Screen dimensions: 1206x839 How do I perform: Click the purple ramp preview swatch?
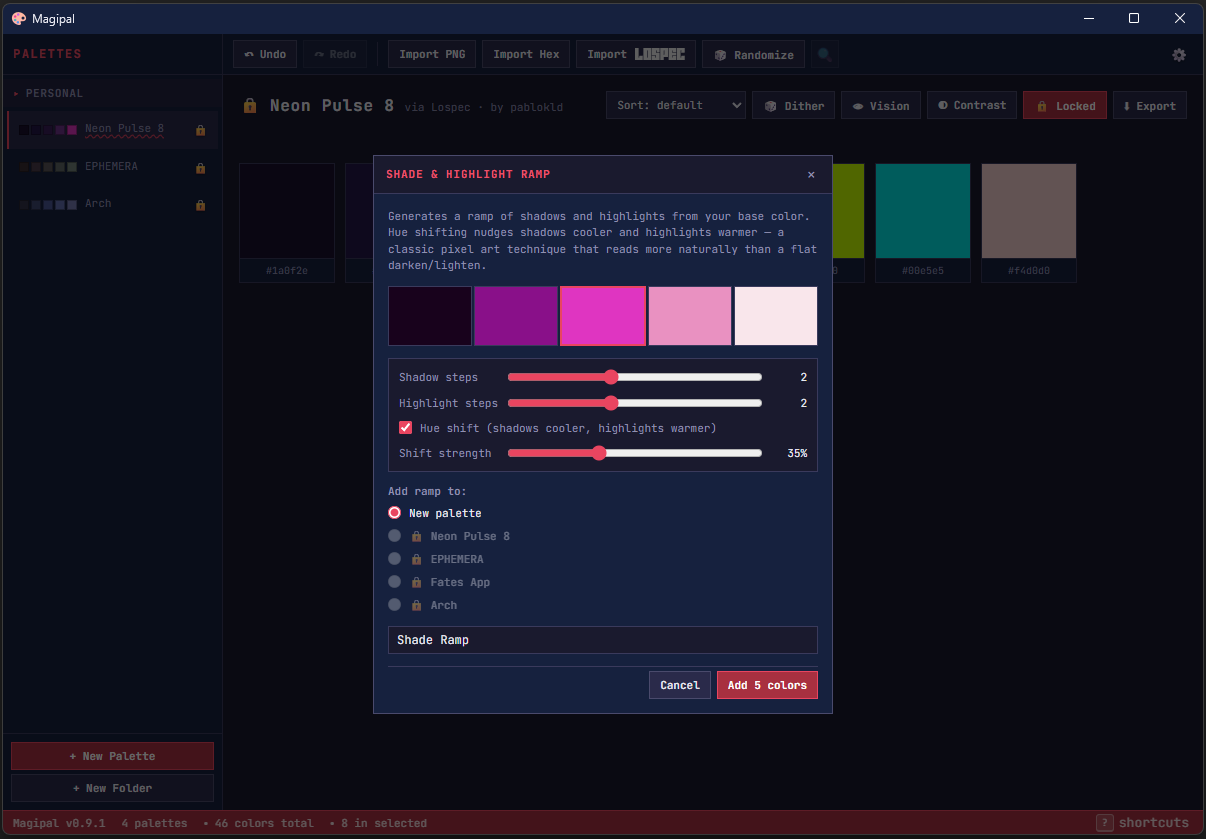coord(516,316)
